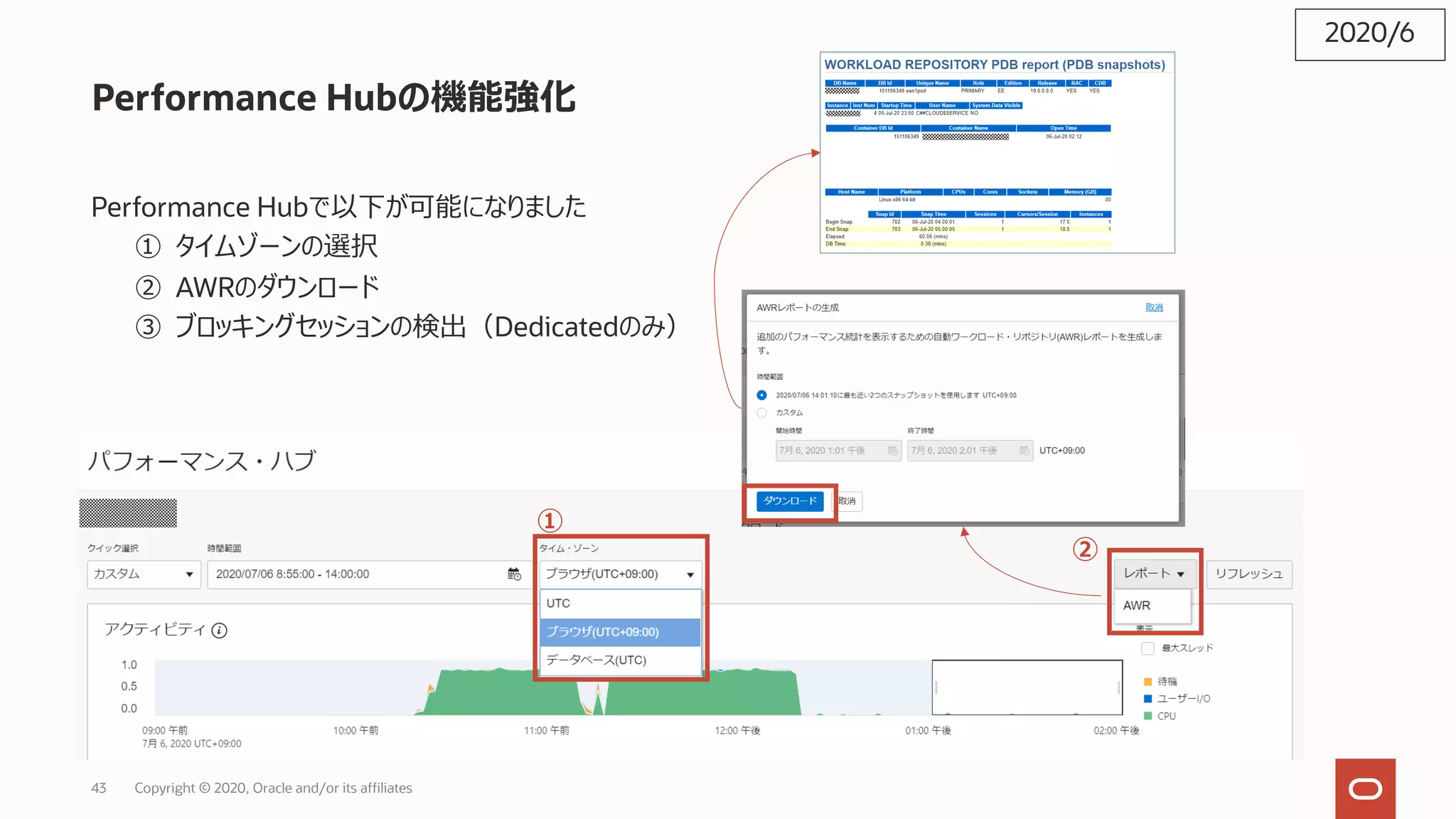1456x819 pixels.
Task: Click the 時間範囲 date range input field
Action: 368,574
